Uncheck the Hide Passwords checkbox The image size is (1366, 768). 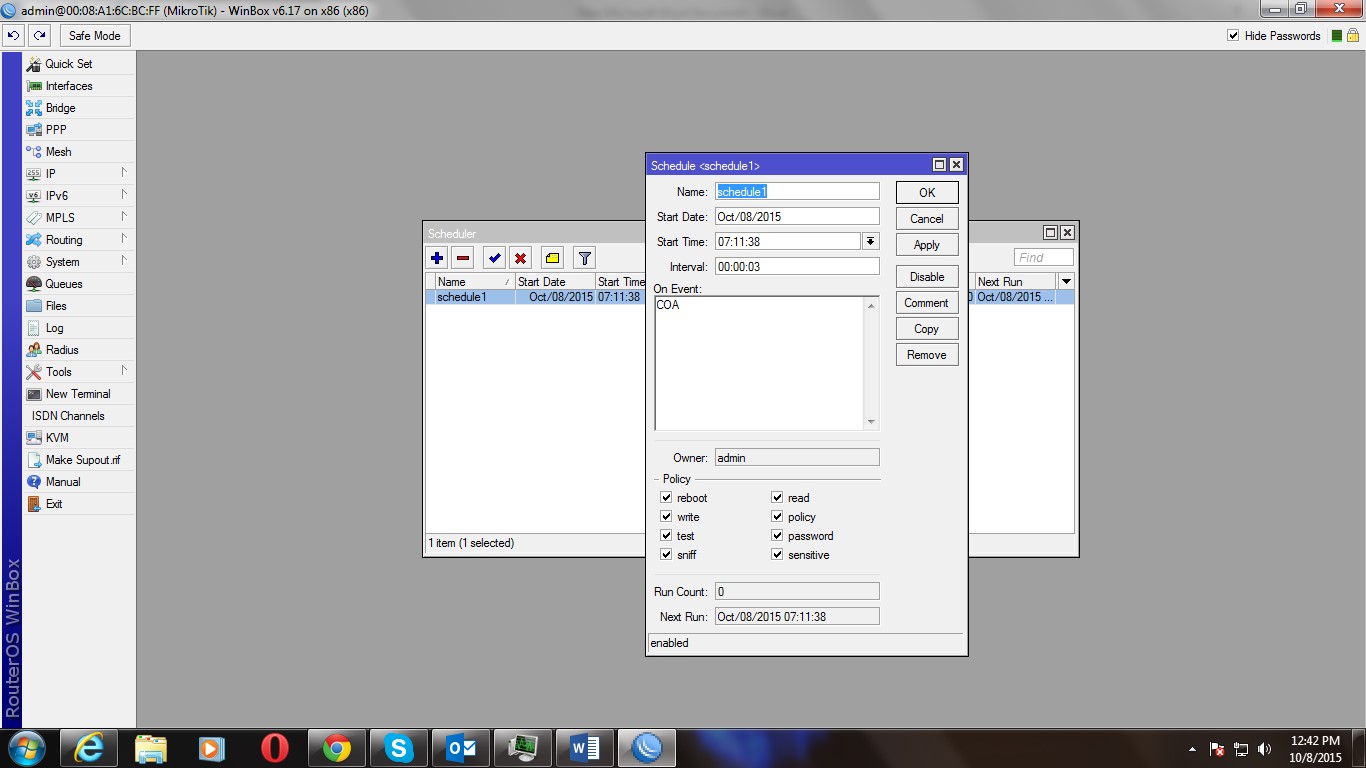pos(1233,35)
